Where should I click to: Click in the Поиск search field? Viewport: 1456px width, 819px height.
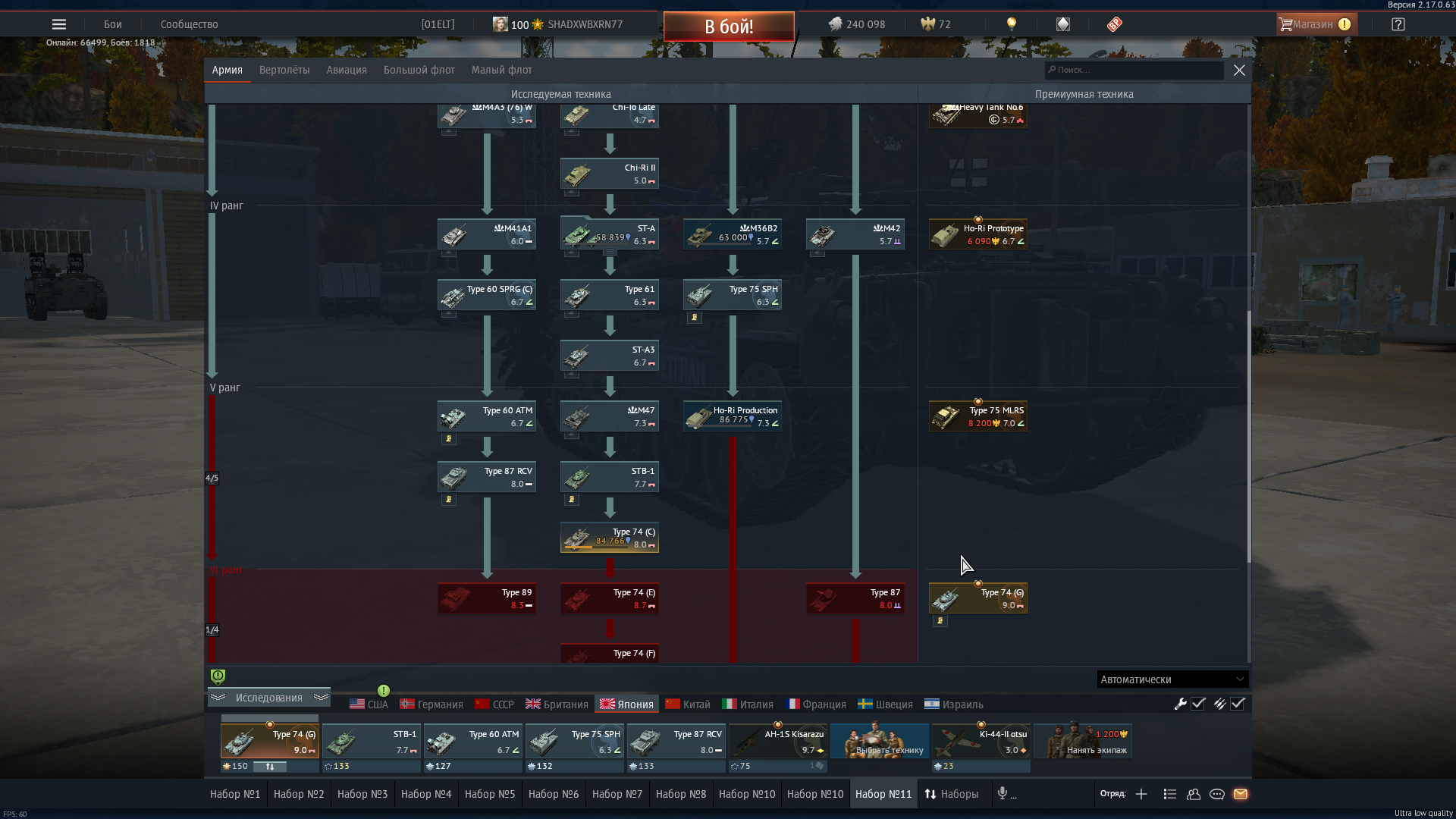(x=1134, y=70)
